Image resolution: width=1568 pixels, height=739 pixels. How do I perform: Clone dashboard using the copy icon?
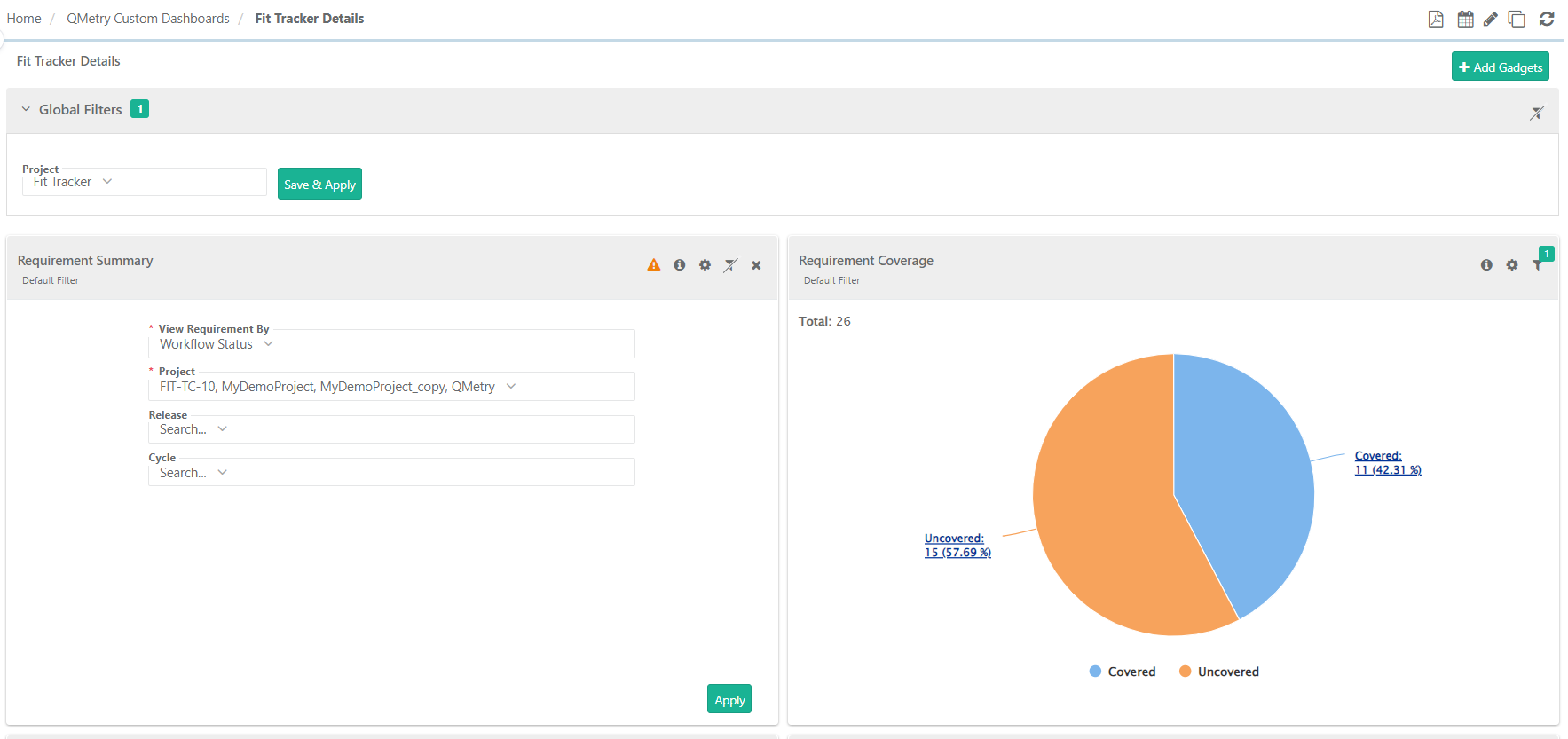1517,19
